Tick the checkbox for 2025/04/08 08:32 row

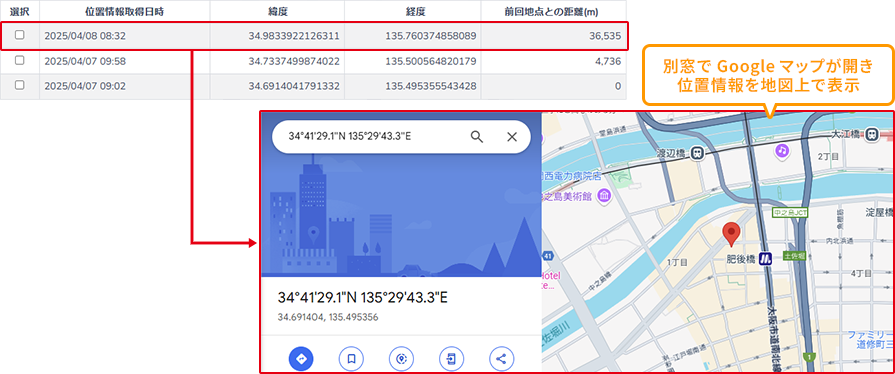point(19,35)
